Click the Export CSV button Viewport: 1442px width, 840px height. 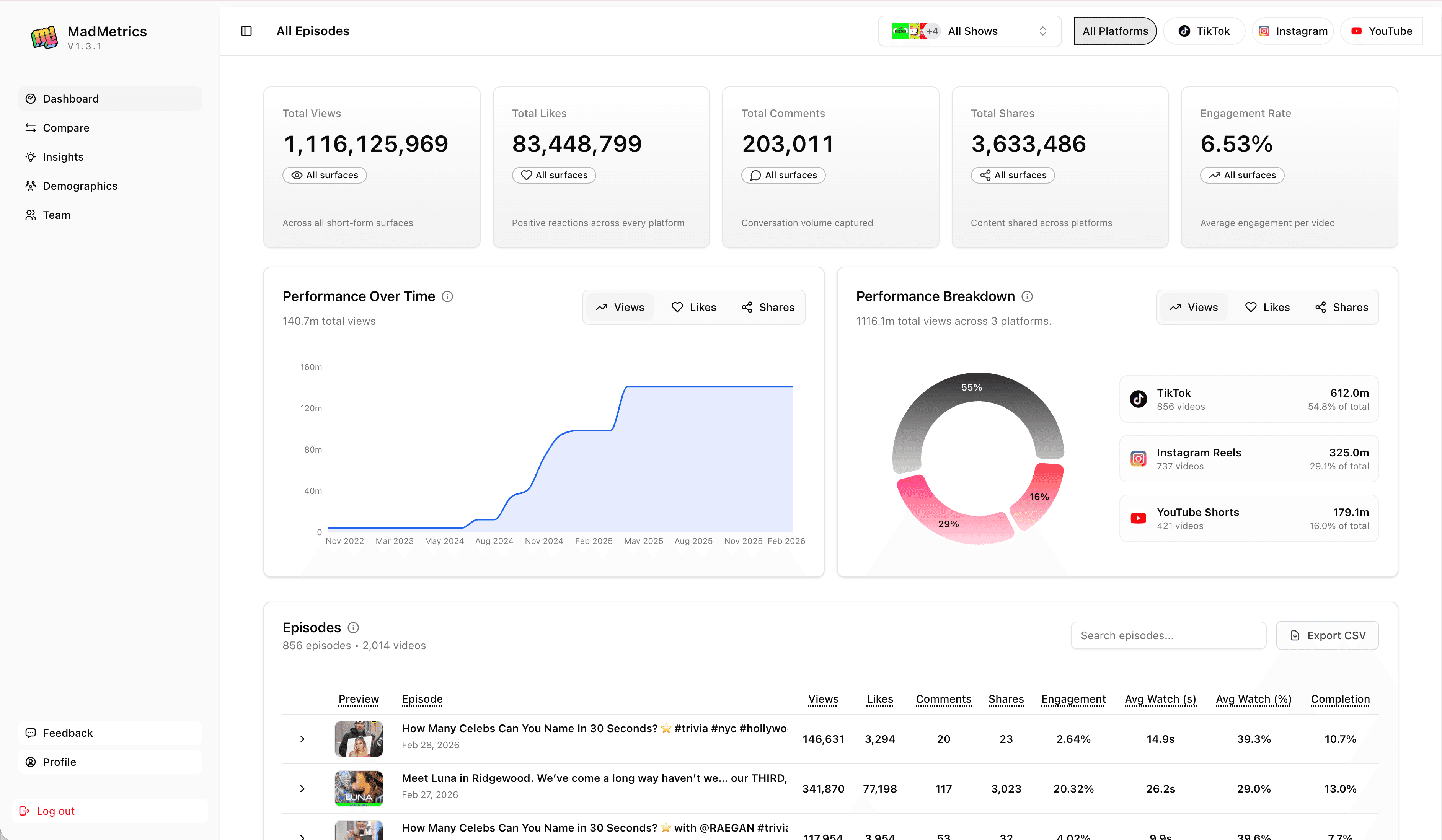tap(1328, 635)
